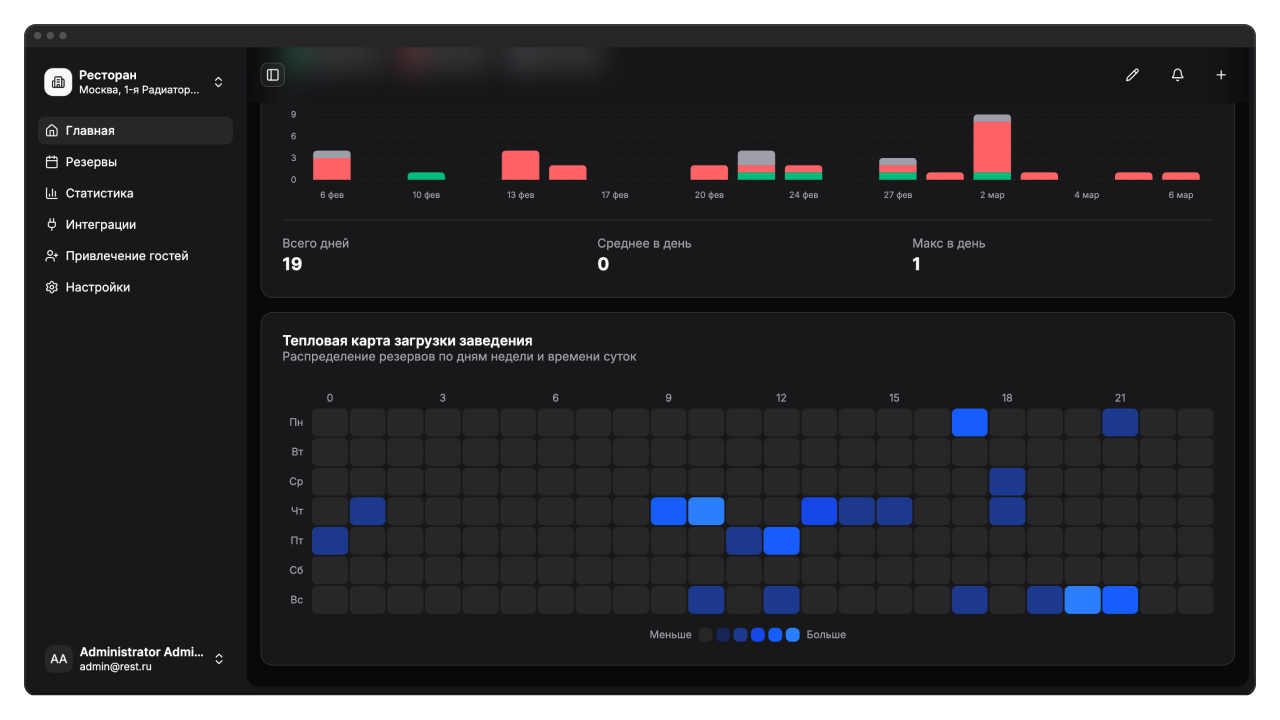1280x720 pixels.
Task: Click the brightest legend swatch near Больше
Action: 792,635
